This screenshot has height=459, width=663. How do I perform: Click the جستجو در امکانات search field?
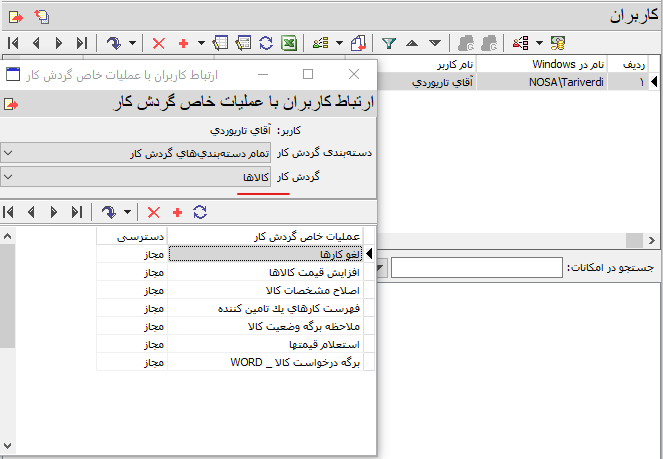tap(476, 268)
